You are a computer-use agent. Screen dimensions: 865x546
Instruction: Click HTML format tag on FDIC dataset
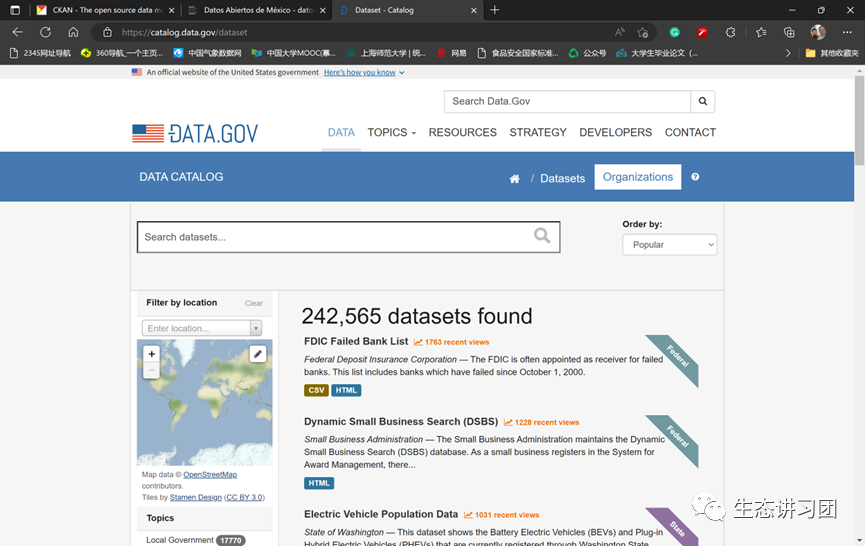(x=346, y=390)
